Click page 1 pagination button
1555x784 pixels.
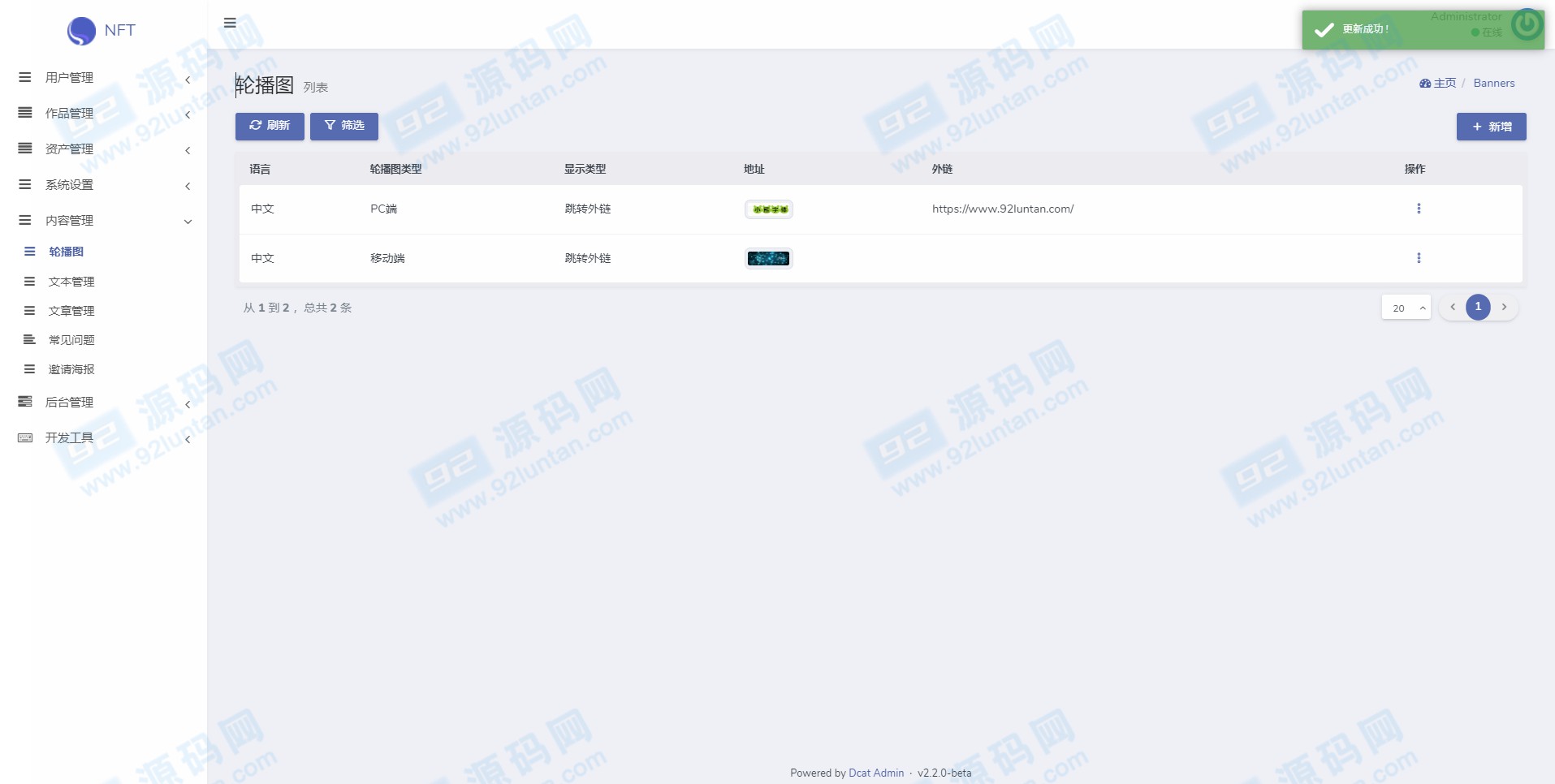[x=1478, y=307]
